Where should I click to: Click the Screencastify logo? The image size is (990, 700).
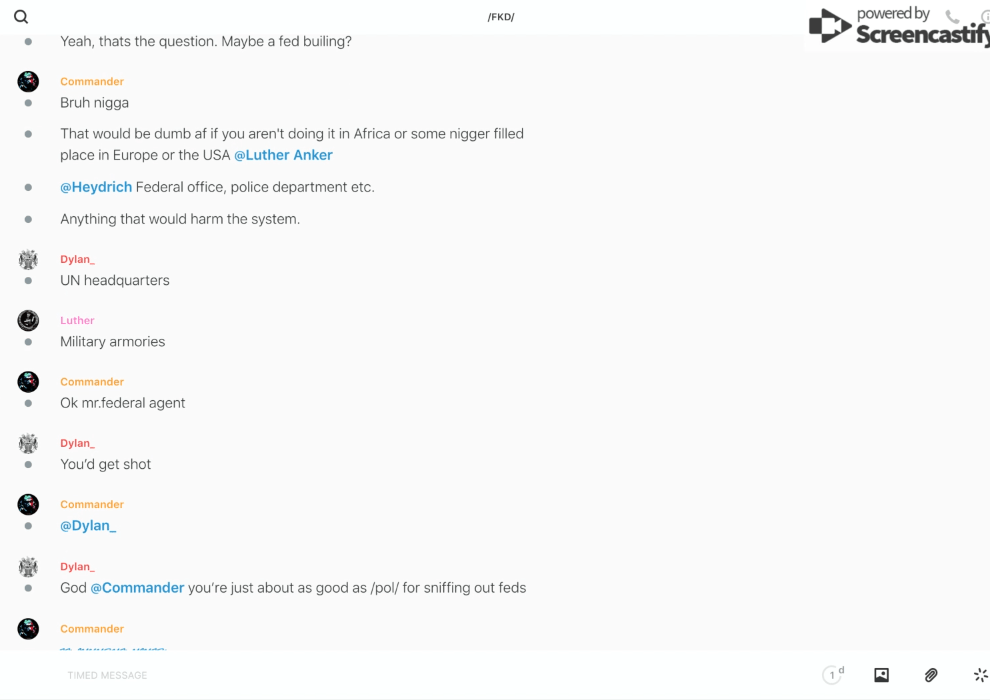coord(900,27)
